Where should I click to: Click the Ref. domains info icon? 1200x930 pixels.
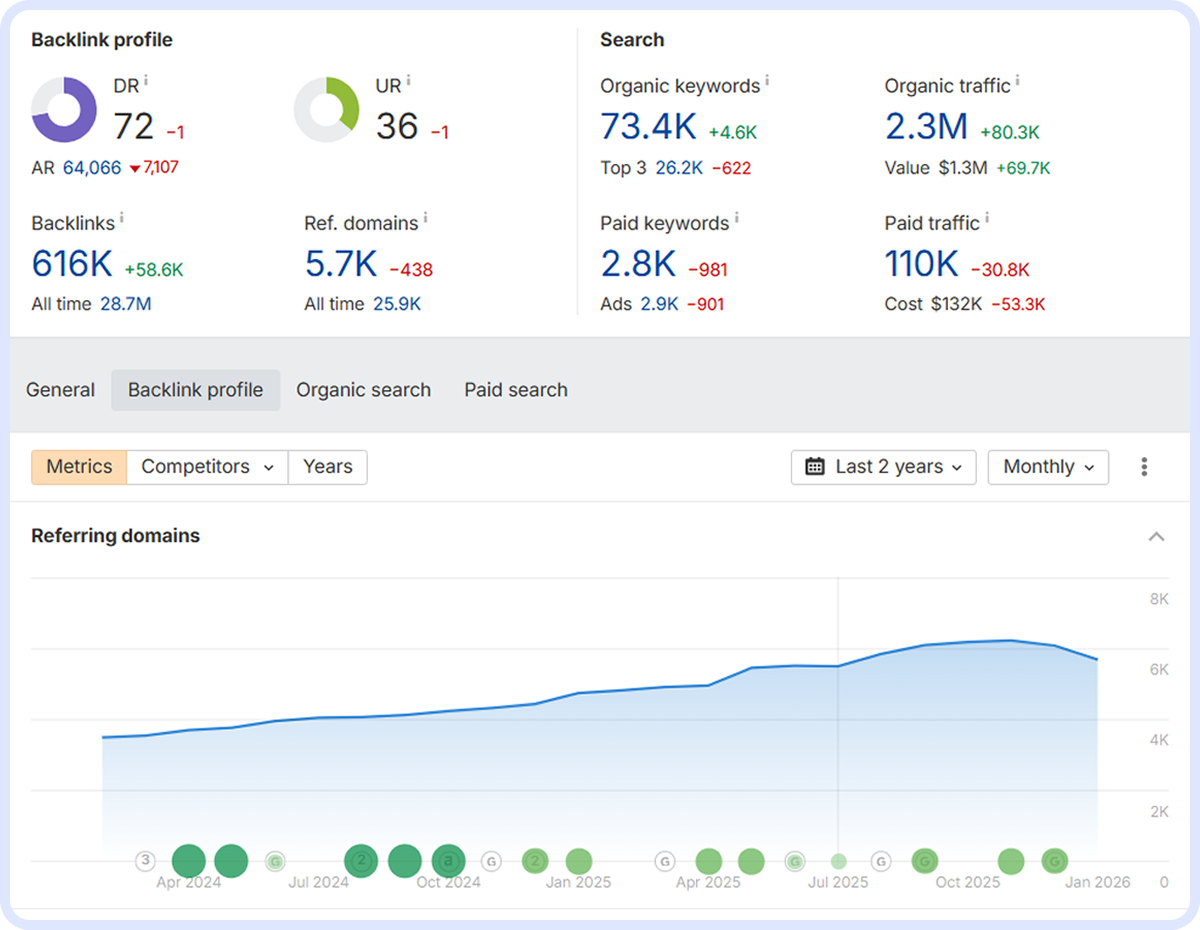(425, 217)
